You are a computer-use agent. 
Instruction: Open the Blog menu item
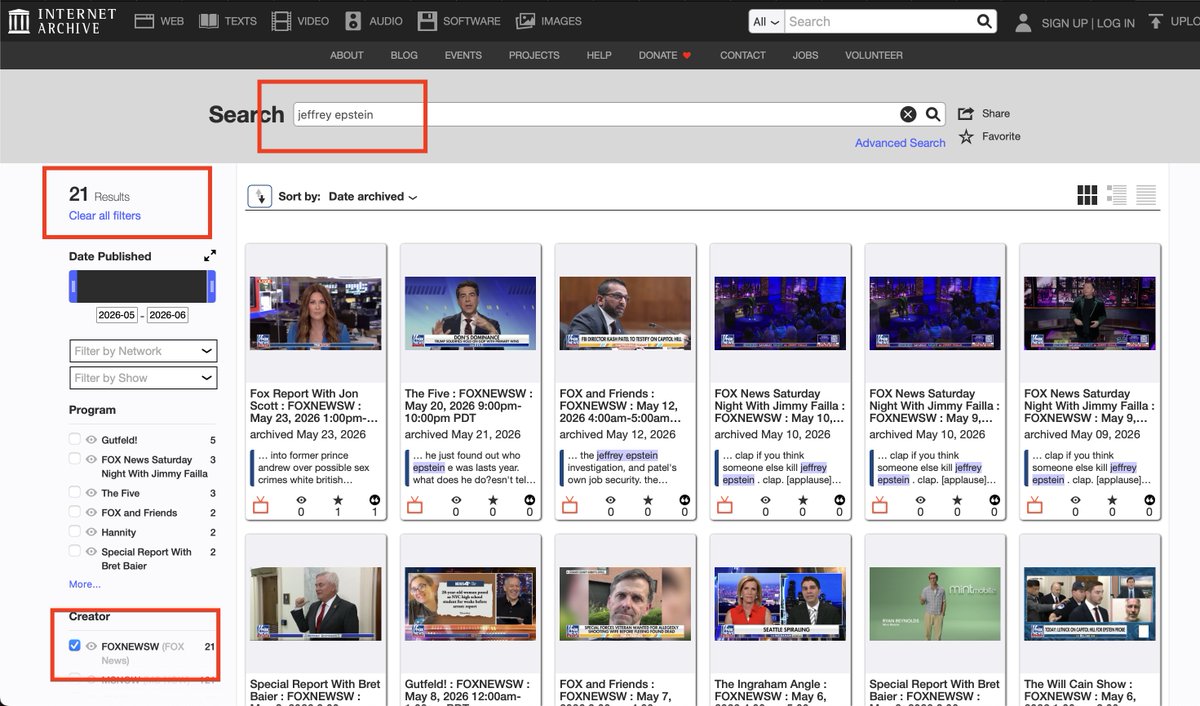404,55
